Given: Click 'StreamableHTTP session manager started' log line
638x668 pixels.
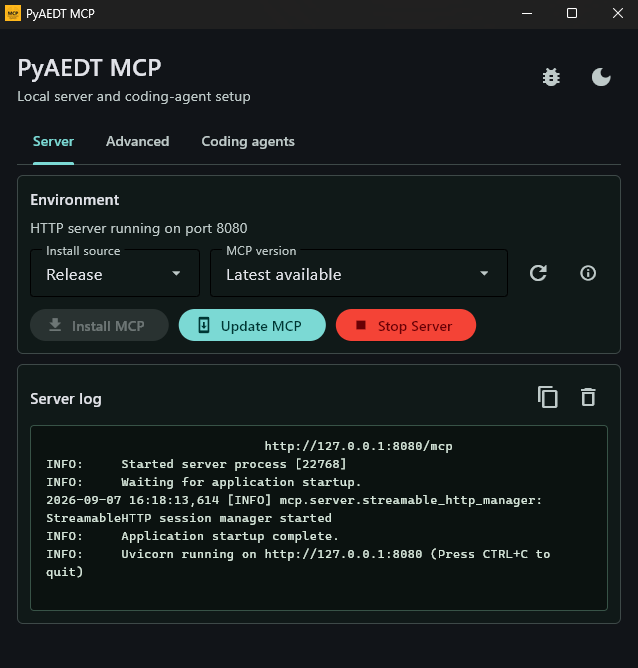Looking at the screenshot, I should click(x=189, y=518).
